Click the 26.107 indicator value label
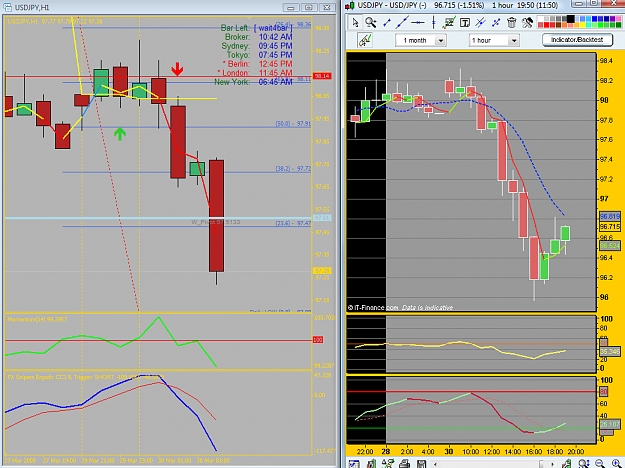This screenshot has height=468, width=625. tap(610, 424)
